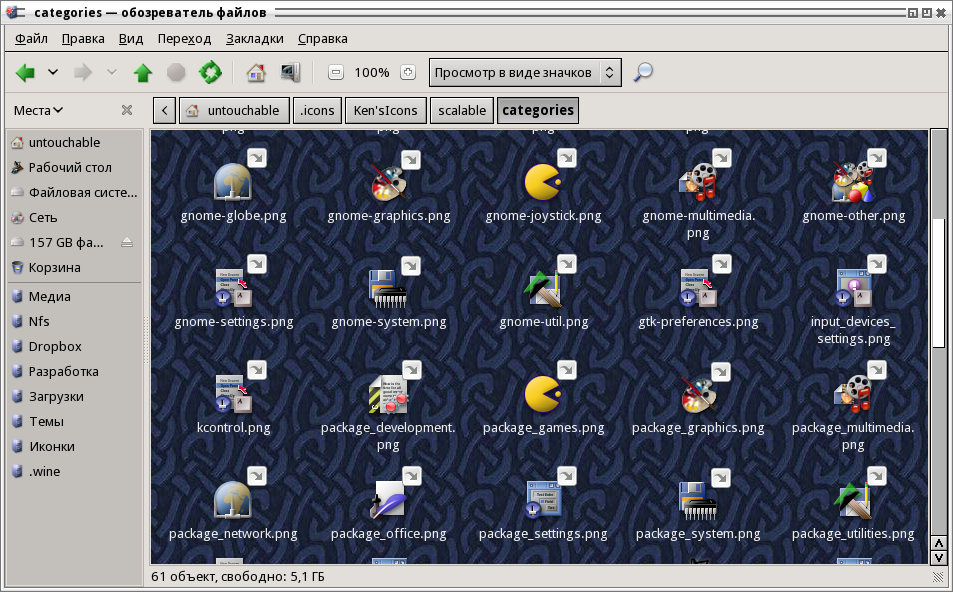Viewport: 953px width, 592px height.
Task: Open the Места sidebar selector
Action: click(38, 110)
